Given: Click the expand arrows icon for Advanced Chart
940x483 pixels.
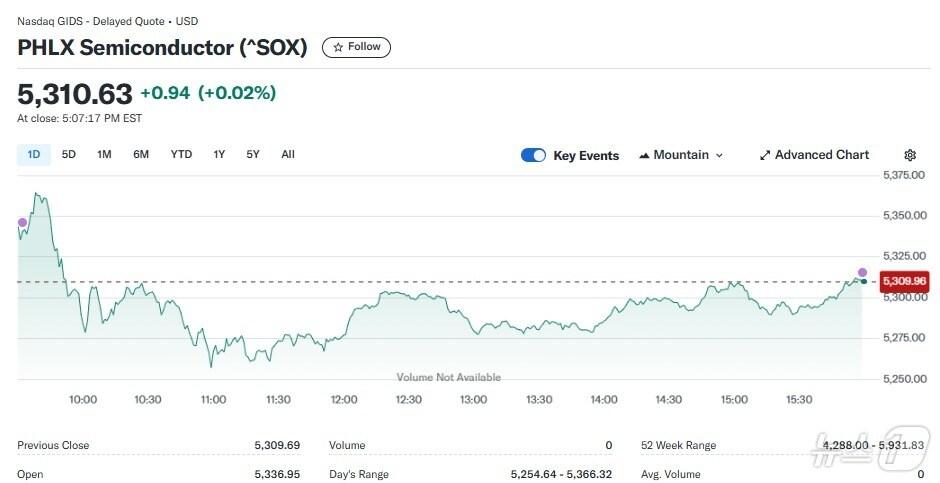Looking at the screenshot, I should [x=765, y=155].
